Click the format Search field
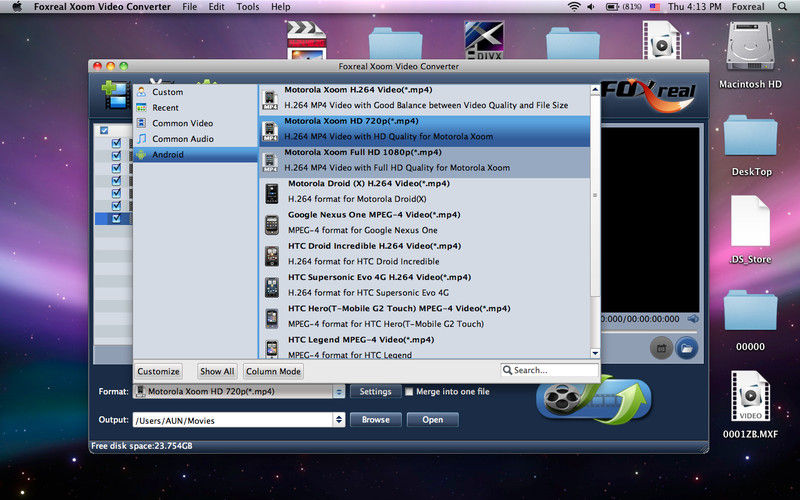Viewport: 800px width, 500px height. pos(549,370)
